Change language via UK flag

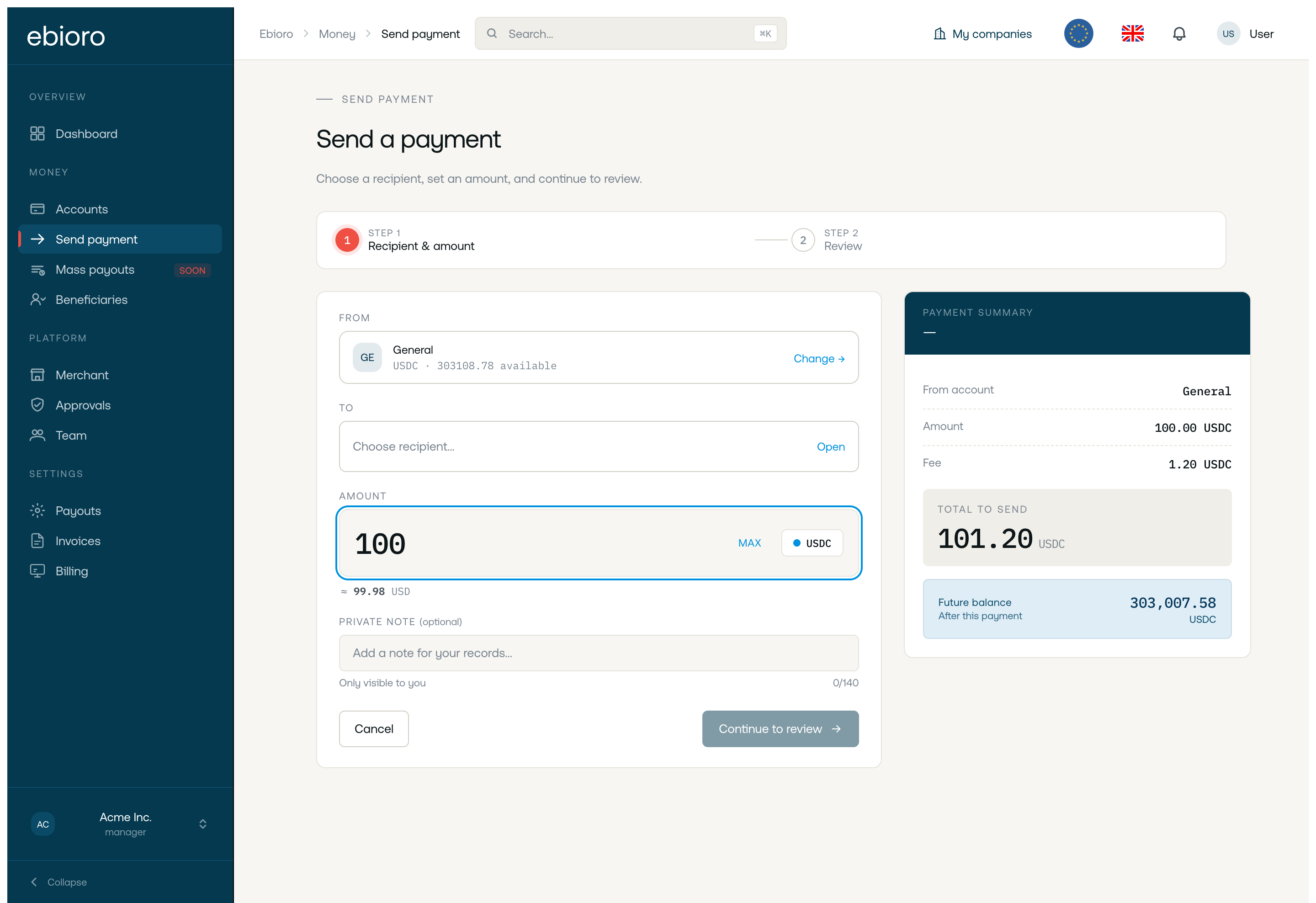coord(1132,33)
